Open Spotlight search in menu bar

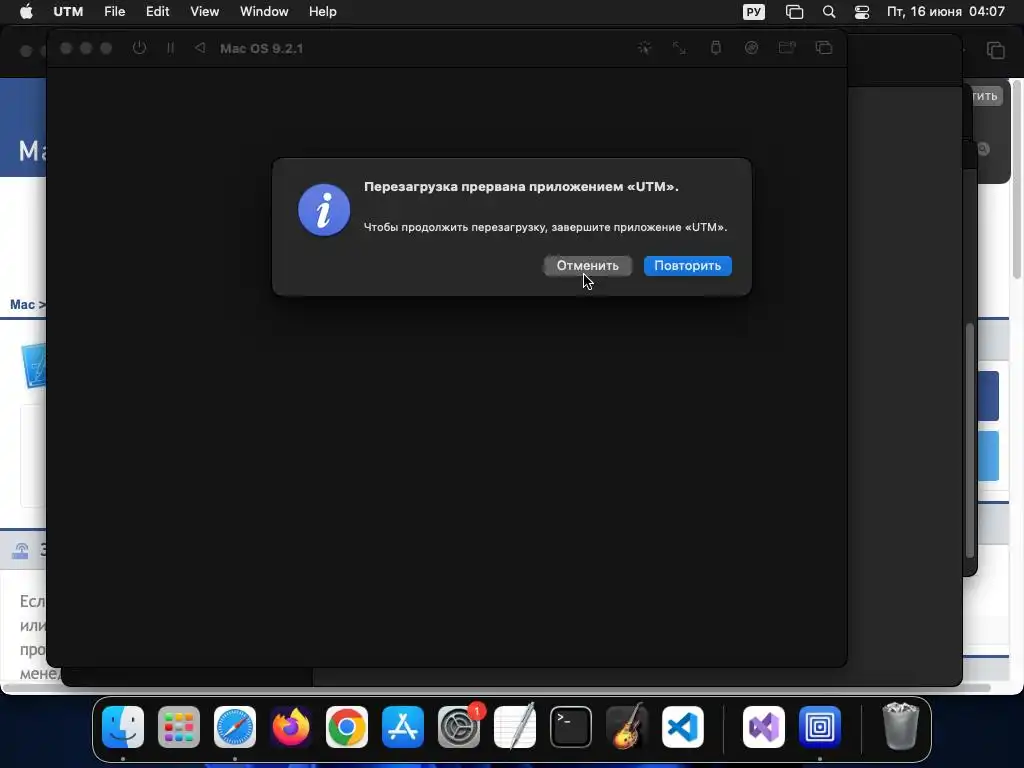[829, 12]
